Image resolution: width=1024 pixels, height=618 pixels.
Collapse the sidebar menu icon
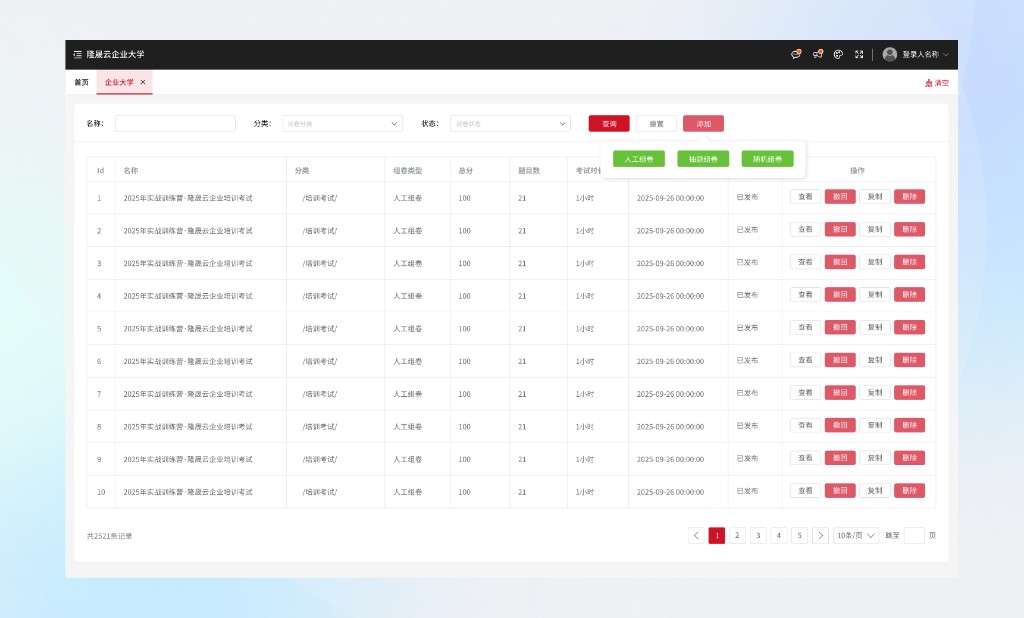[78, 54]
